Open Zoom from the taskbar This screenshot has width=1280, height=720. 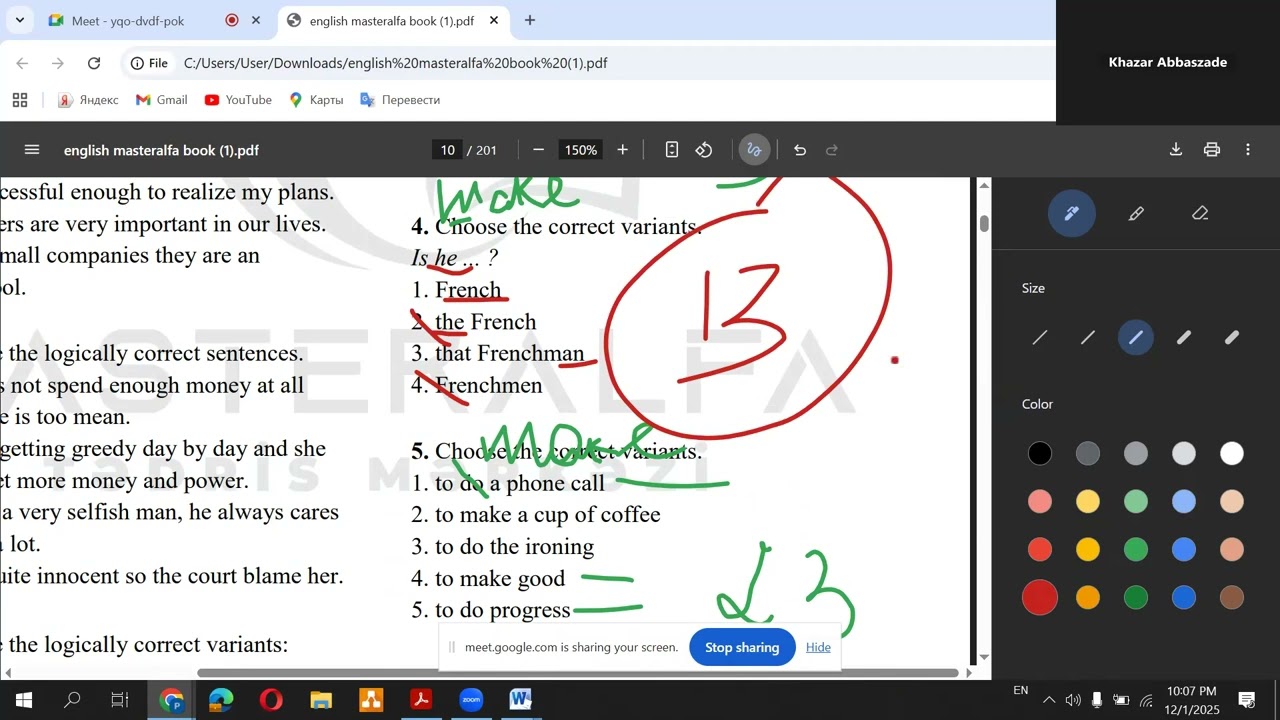pyautogui.click(x=471, y=700)
